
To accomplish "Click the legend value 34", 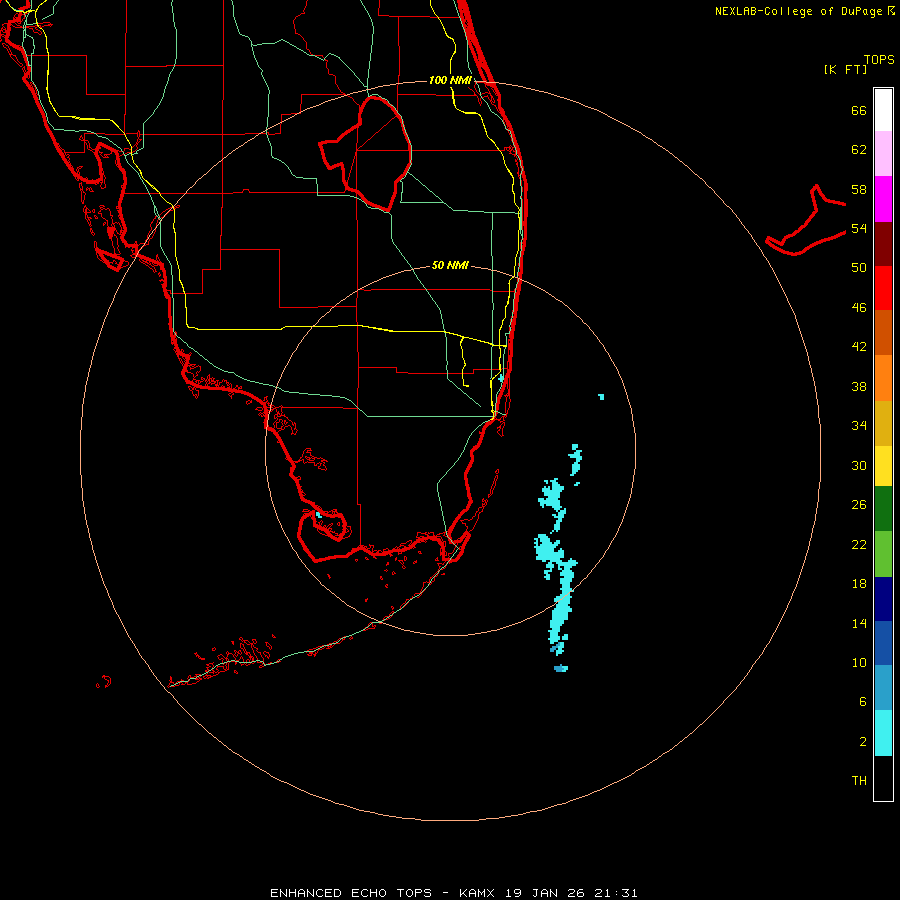I will tap(859, 426).
